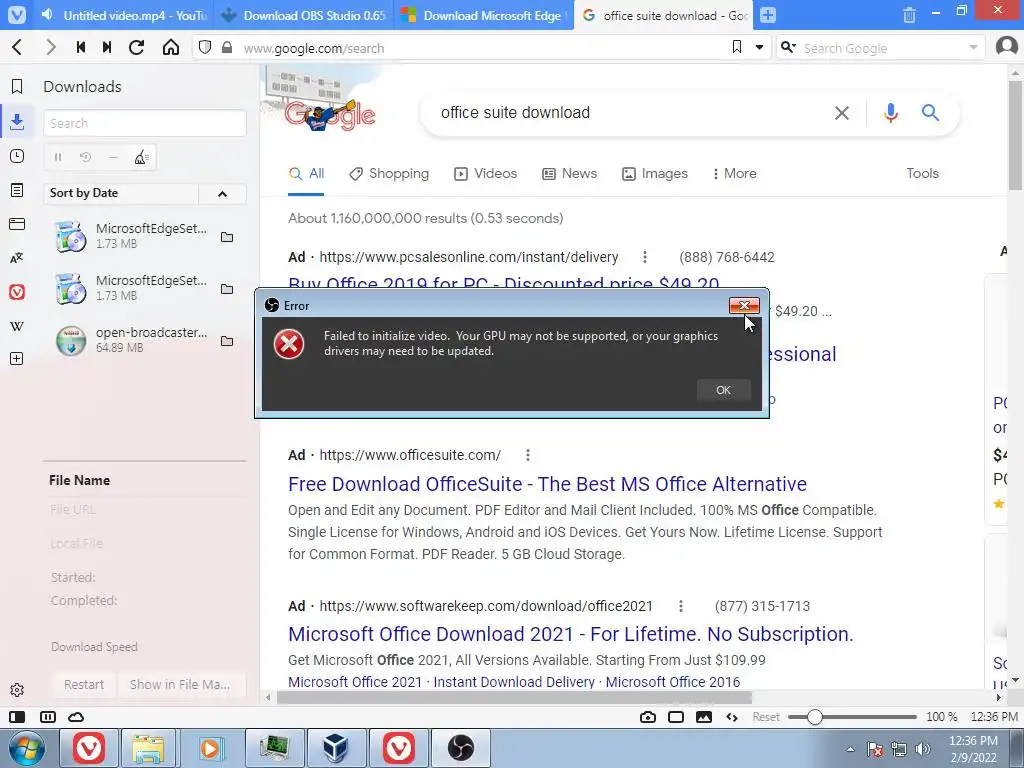Open closed tabs trash can

(x=909, y=15)
